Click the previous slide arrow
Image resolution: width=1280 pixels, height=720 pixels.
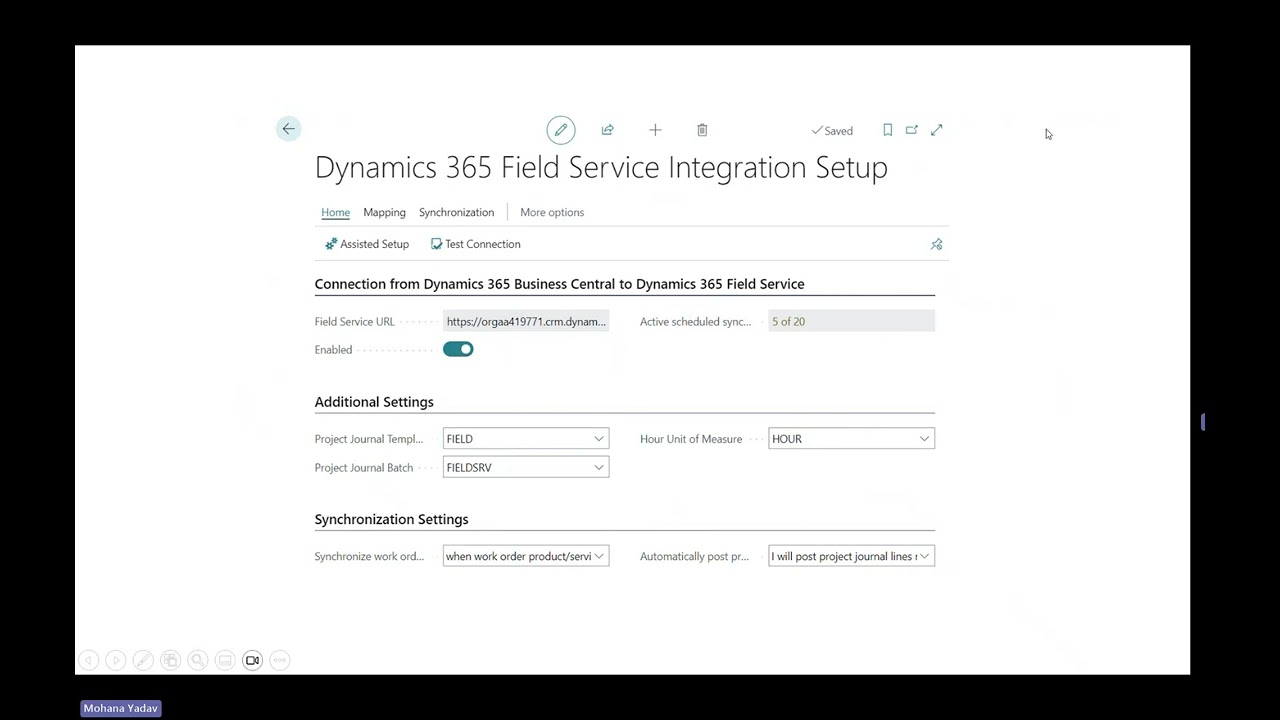[x=88, y=660]
